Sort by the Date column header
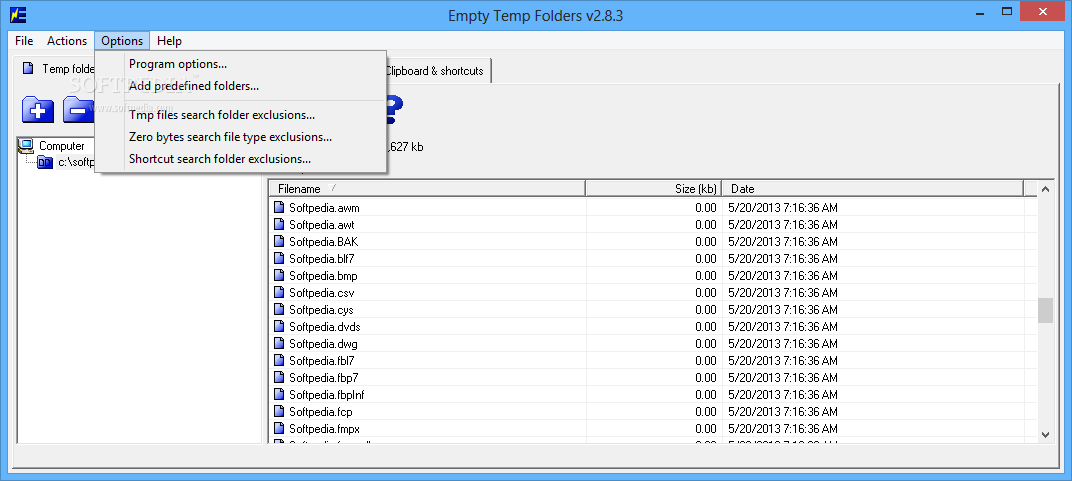The width and height of the screenshot is (1072, 481). click(873, 189)
